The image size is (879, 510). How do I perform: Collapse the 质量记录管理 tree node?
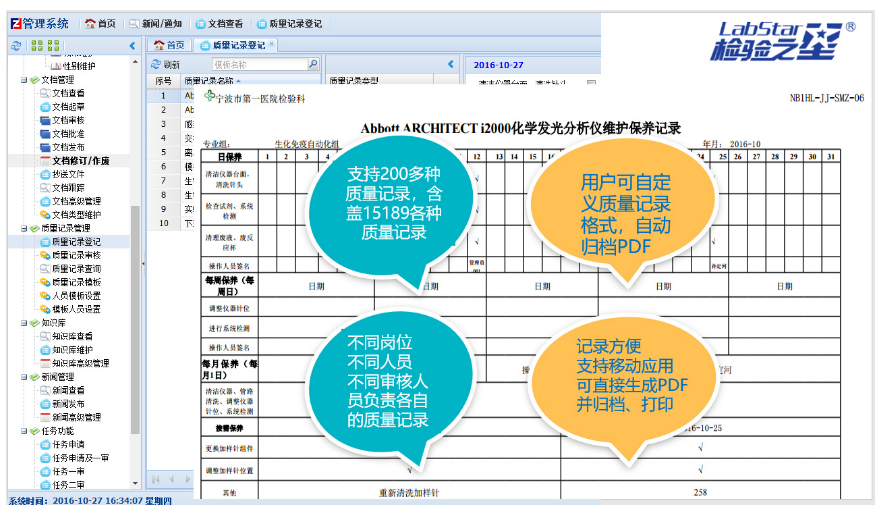pos(24,228)
